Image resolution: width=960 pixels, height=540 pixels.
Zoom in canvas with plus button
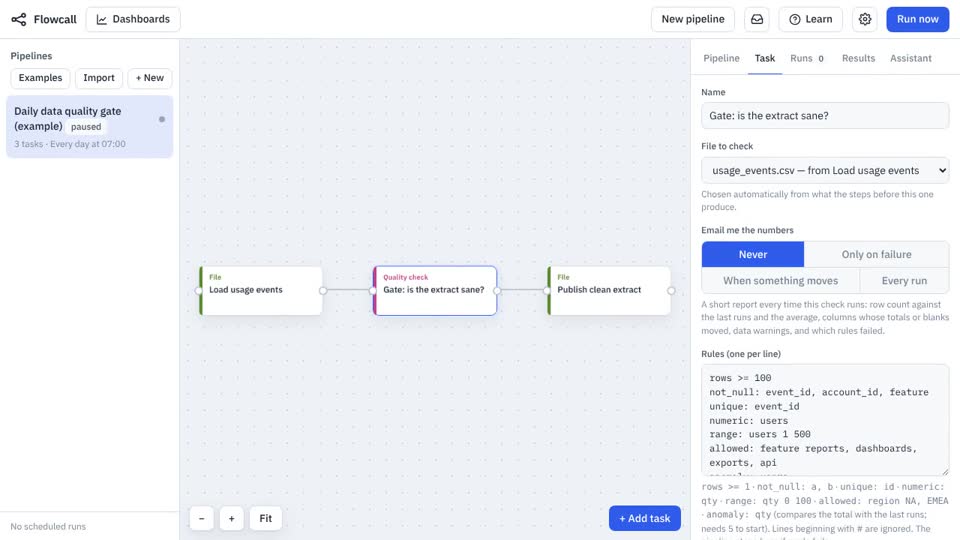[231, 519]
